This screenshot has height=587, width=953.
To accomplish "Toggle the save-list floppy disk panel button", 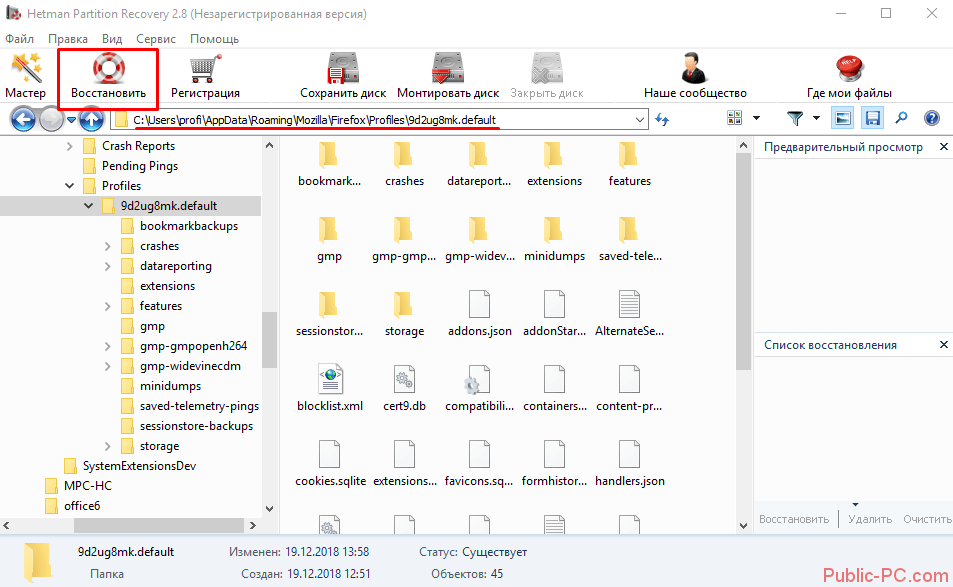I will click(x=872, y=119).
